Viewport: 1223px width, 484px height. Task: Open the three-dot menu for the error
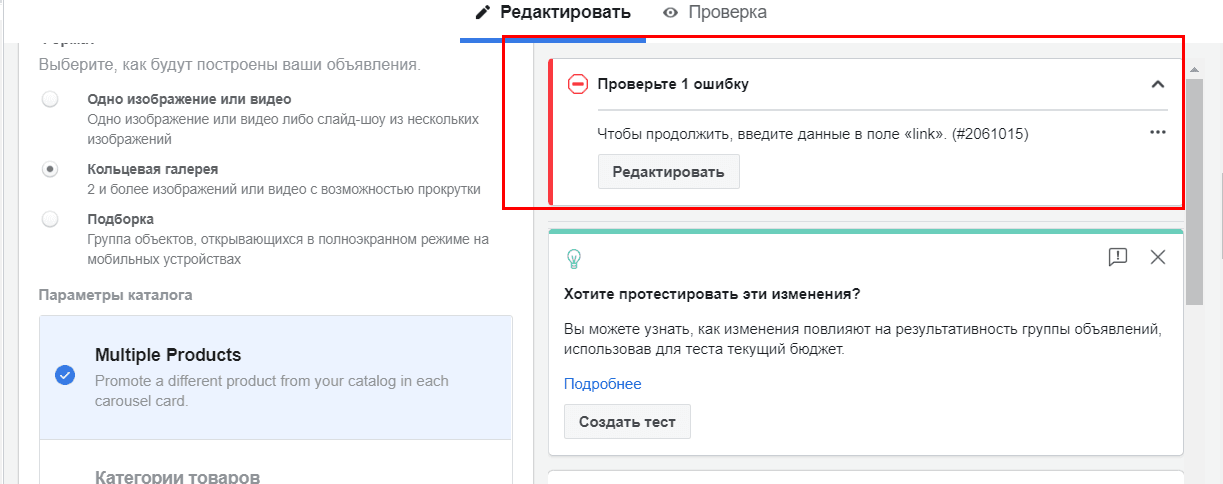[1158, 132]
